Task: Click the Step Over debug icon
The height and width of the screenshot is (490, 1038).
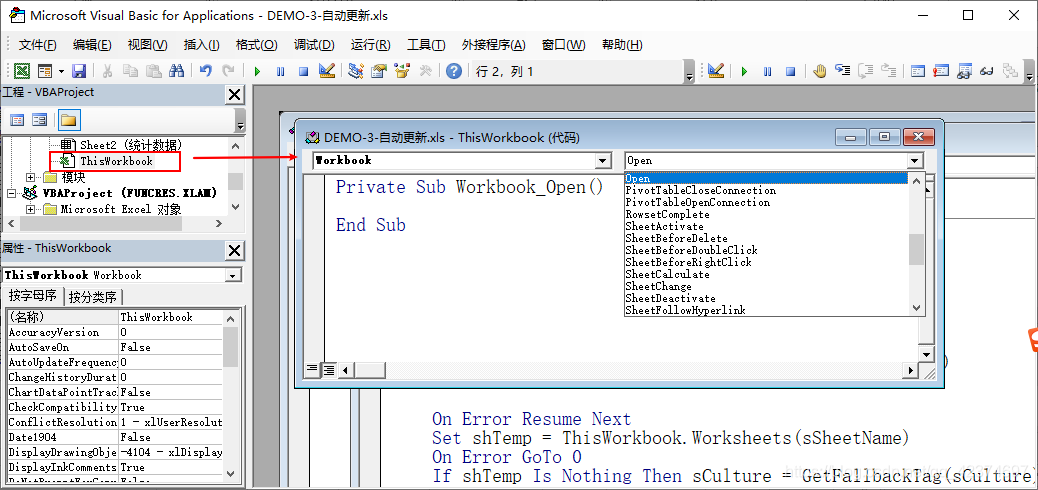Action: click(x=865, y=72)
